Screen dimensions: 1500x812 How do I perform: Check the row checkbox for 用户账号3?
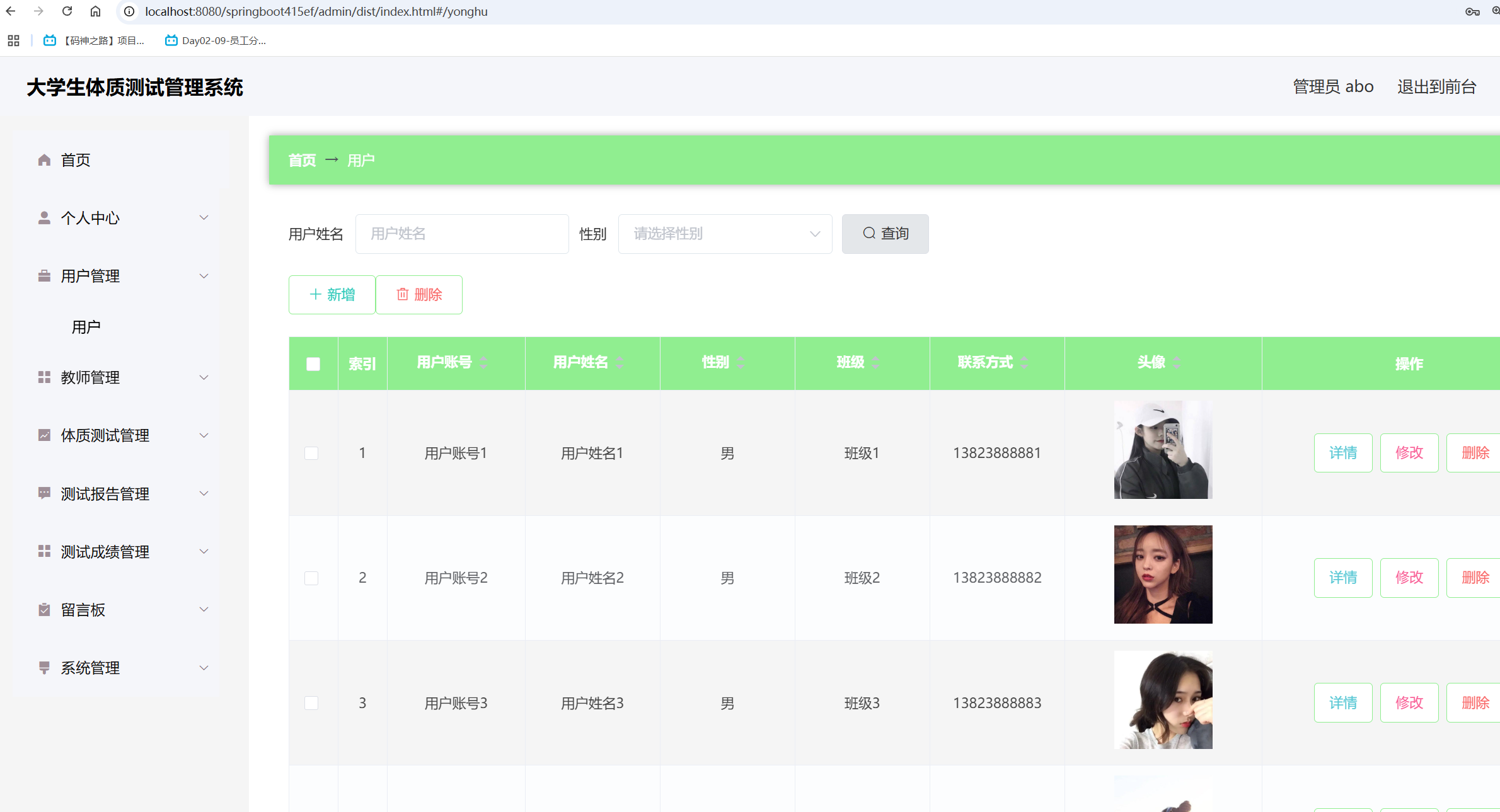coord(311,703)
